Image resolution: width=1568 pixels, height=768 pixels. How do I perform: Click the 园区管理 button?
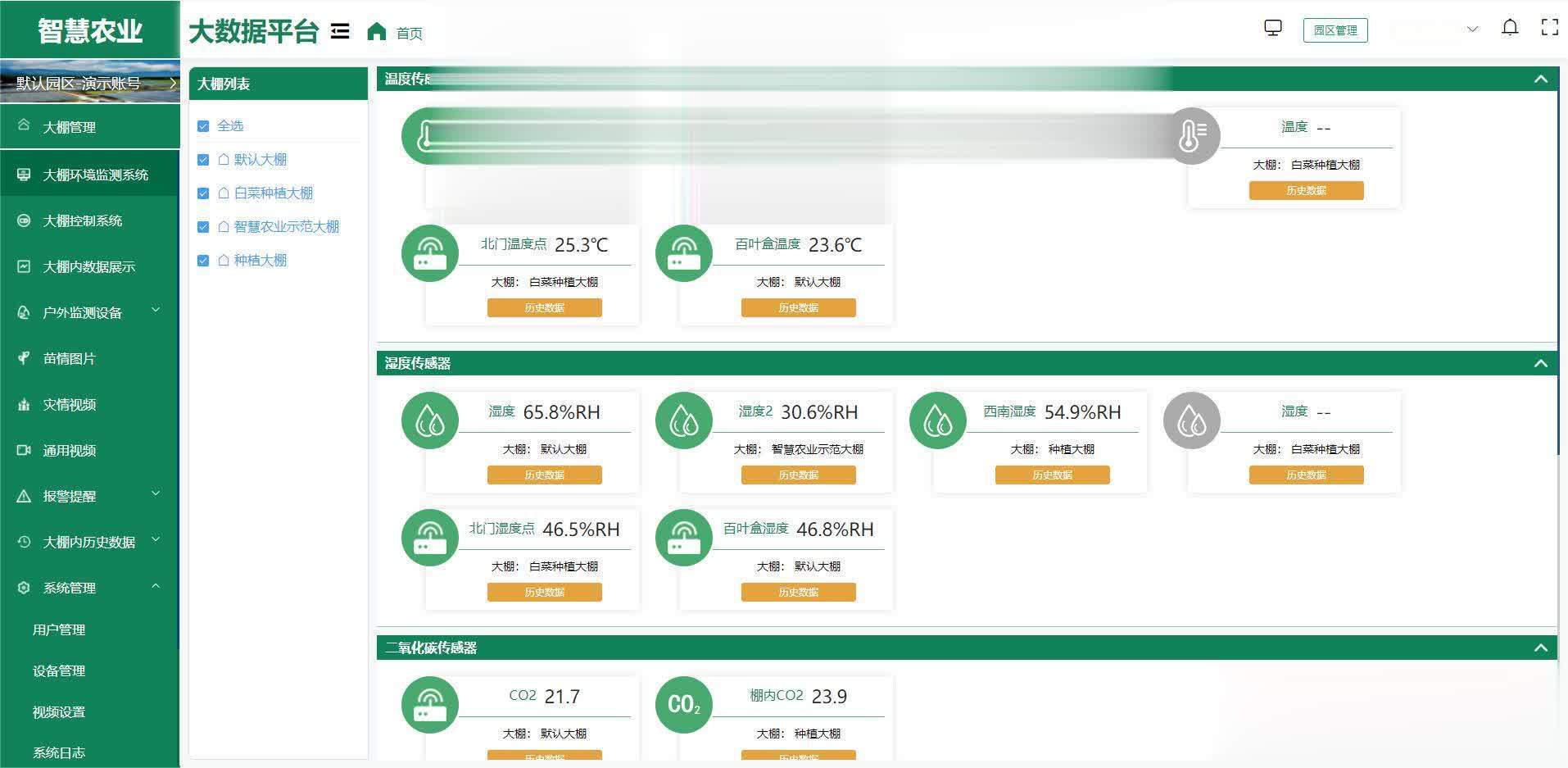(x=1335, y=30)
